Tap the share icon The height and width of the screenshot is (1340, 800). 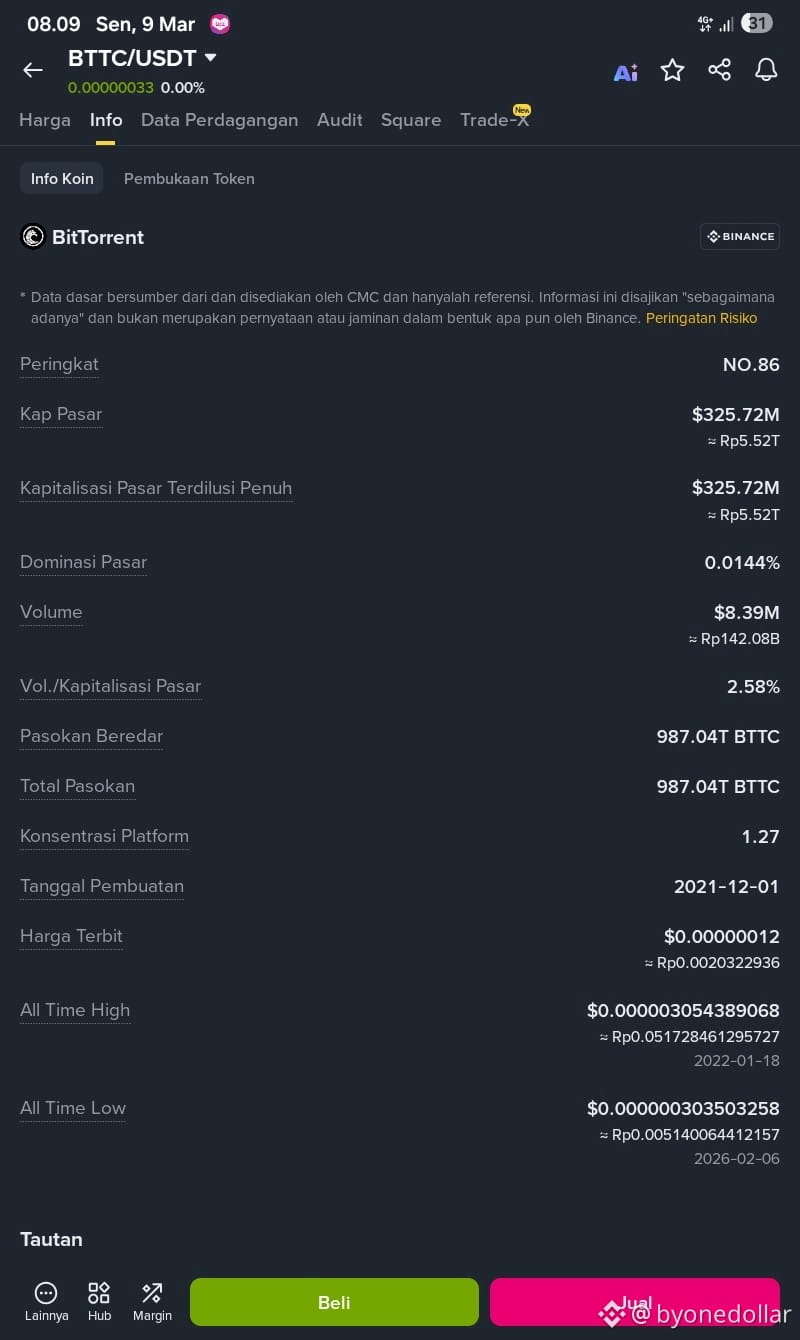pos(719,70)
